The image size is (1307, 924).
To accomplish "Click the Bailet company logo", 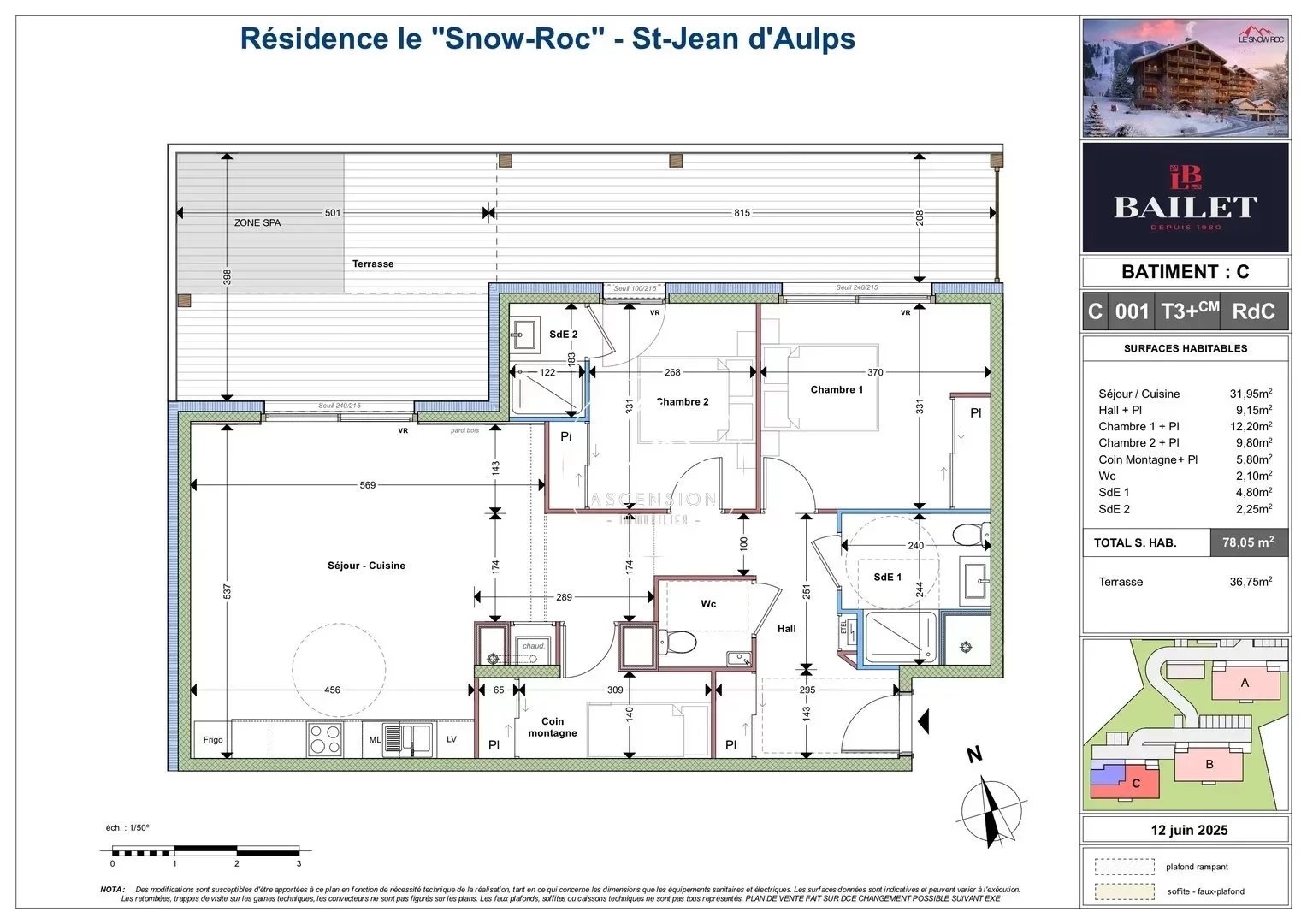I will coord(1186,198).
